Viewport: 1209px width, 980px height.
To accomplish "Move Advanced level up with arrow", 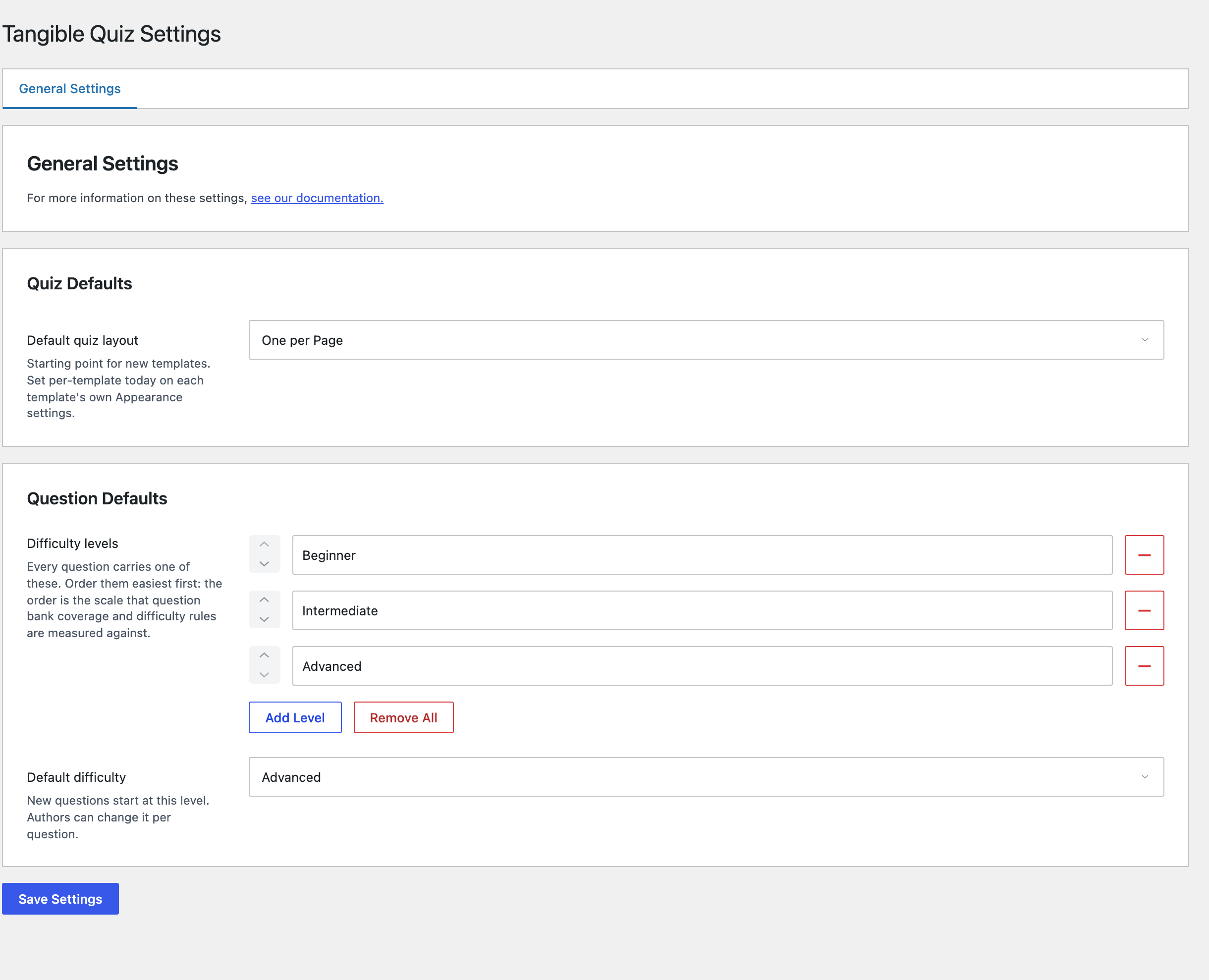I will point(264,655).
